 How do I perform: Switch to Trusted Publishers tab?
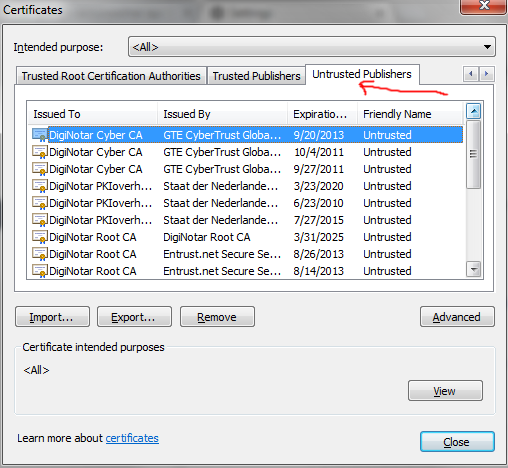click(x=256, y=76)
